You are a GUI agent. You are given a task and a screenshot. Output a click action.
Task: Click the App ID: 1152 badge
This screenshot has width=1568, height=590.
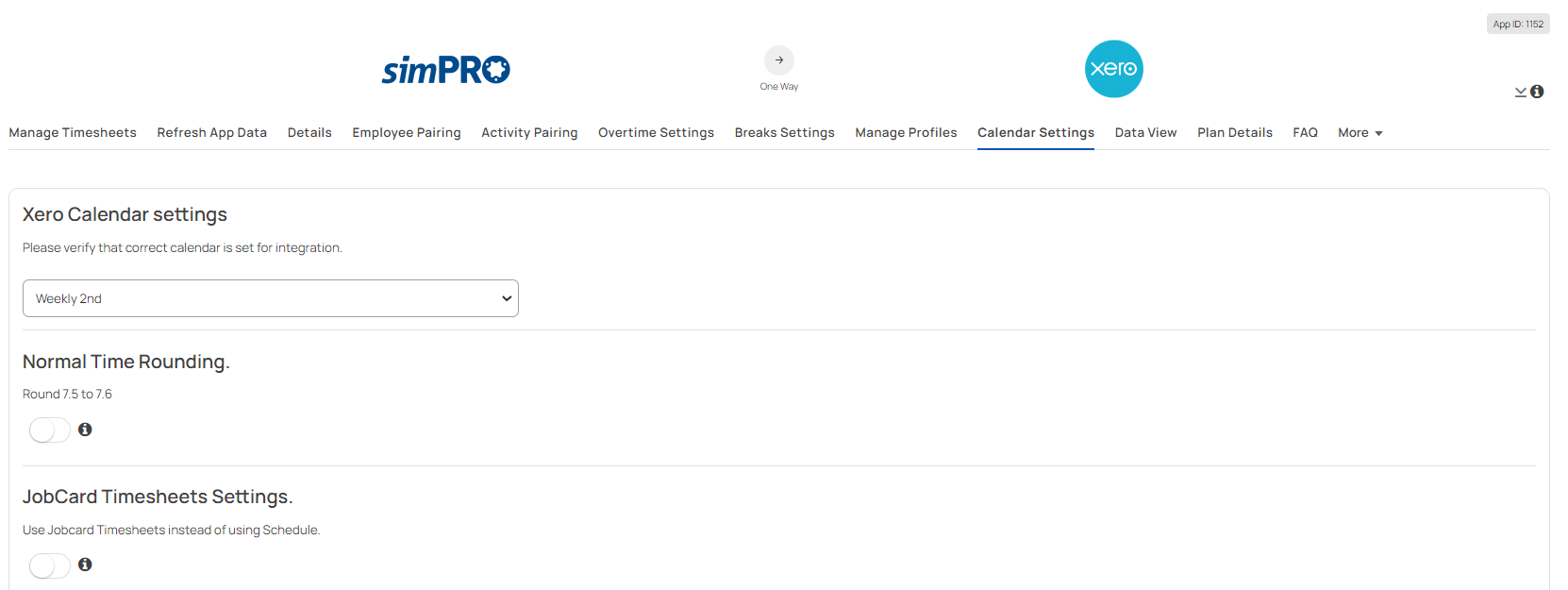(1518, 25)
